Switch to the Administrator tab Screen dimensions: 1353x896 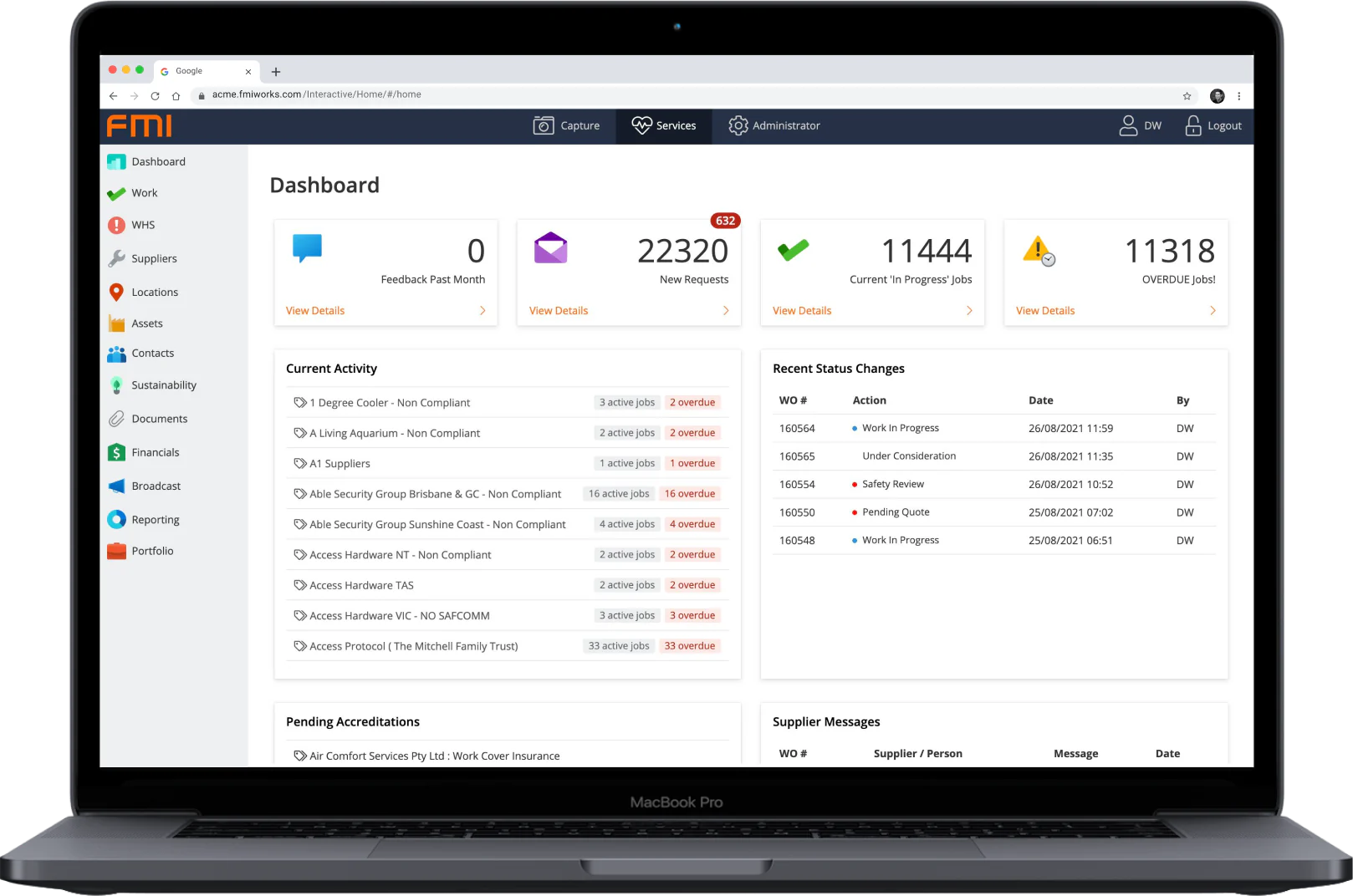click(x=774, y=125)
